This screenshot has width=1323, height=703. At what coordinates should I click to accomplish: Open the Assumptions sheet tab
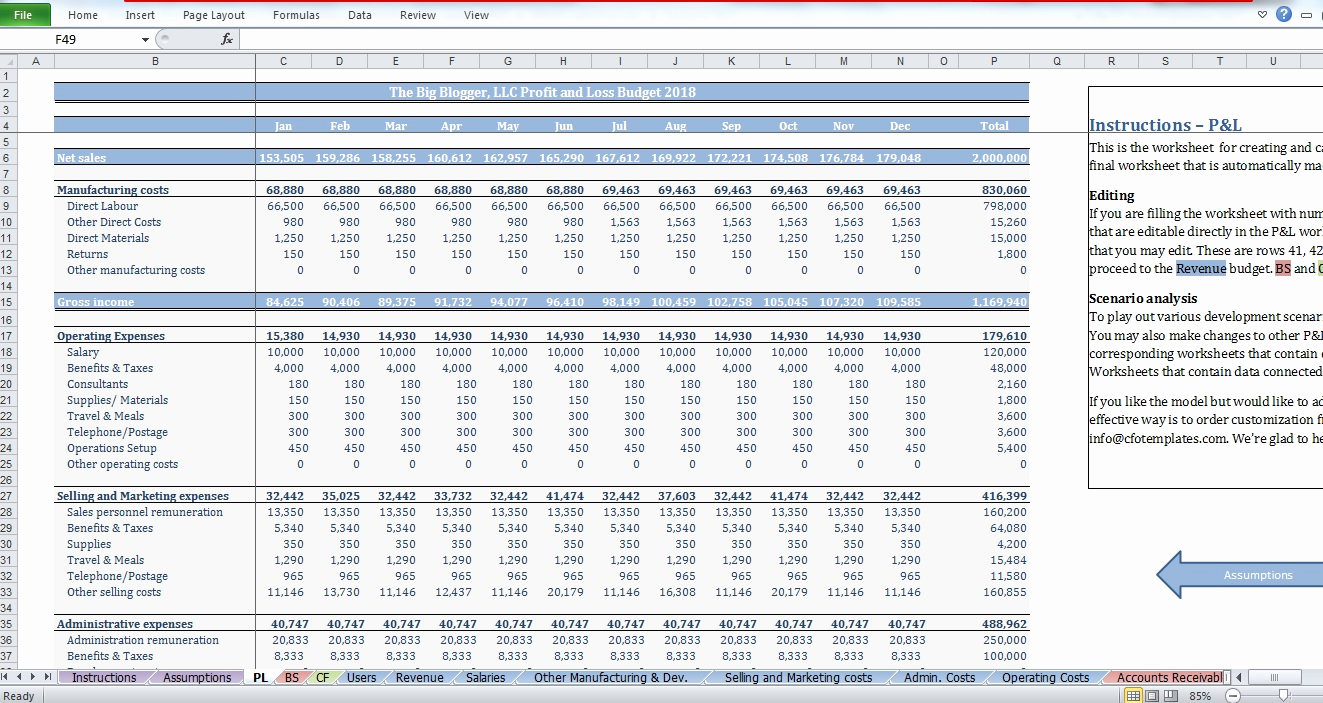(197, 678)
